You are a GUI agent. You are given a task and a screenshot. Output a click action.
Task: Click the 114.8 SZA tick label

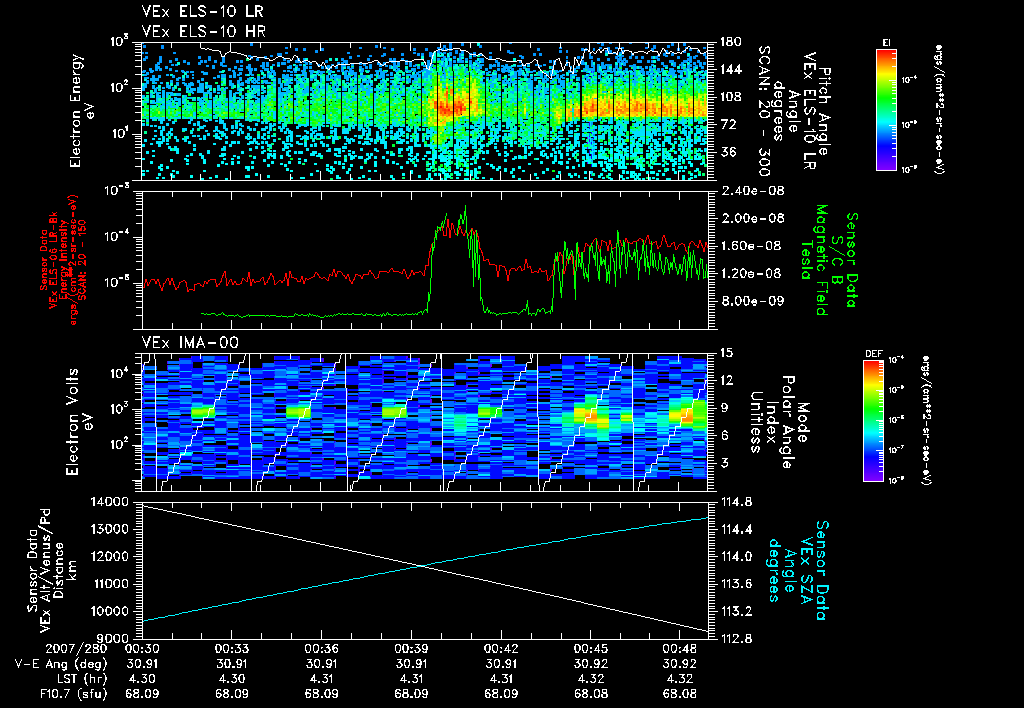(x=735, y=502)
